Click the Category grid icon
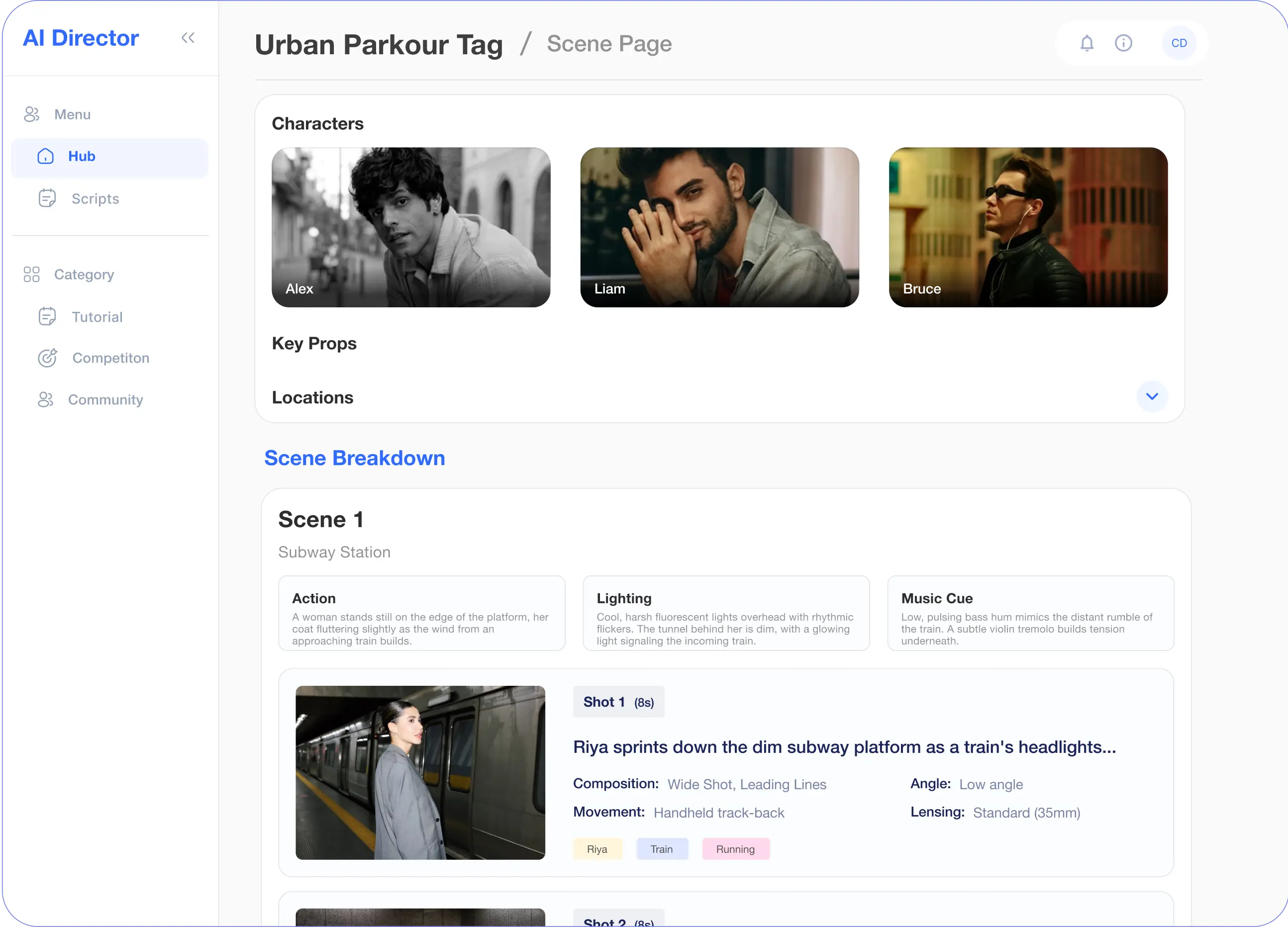The width and height of the screenshot is (1288, 927). click(32, 275)
